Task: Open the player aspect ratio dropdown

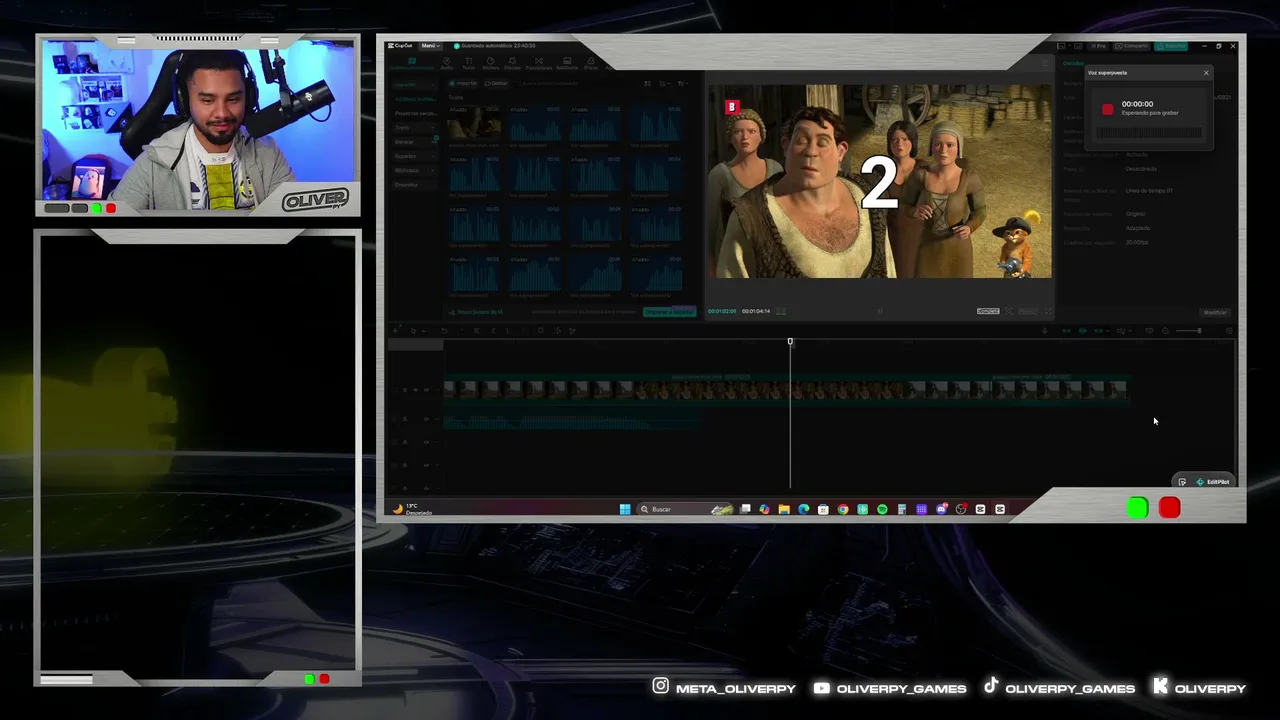Action: click(1028, 311)
